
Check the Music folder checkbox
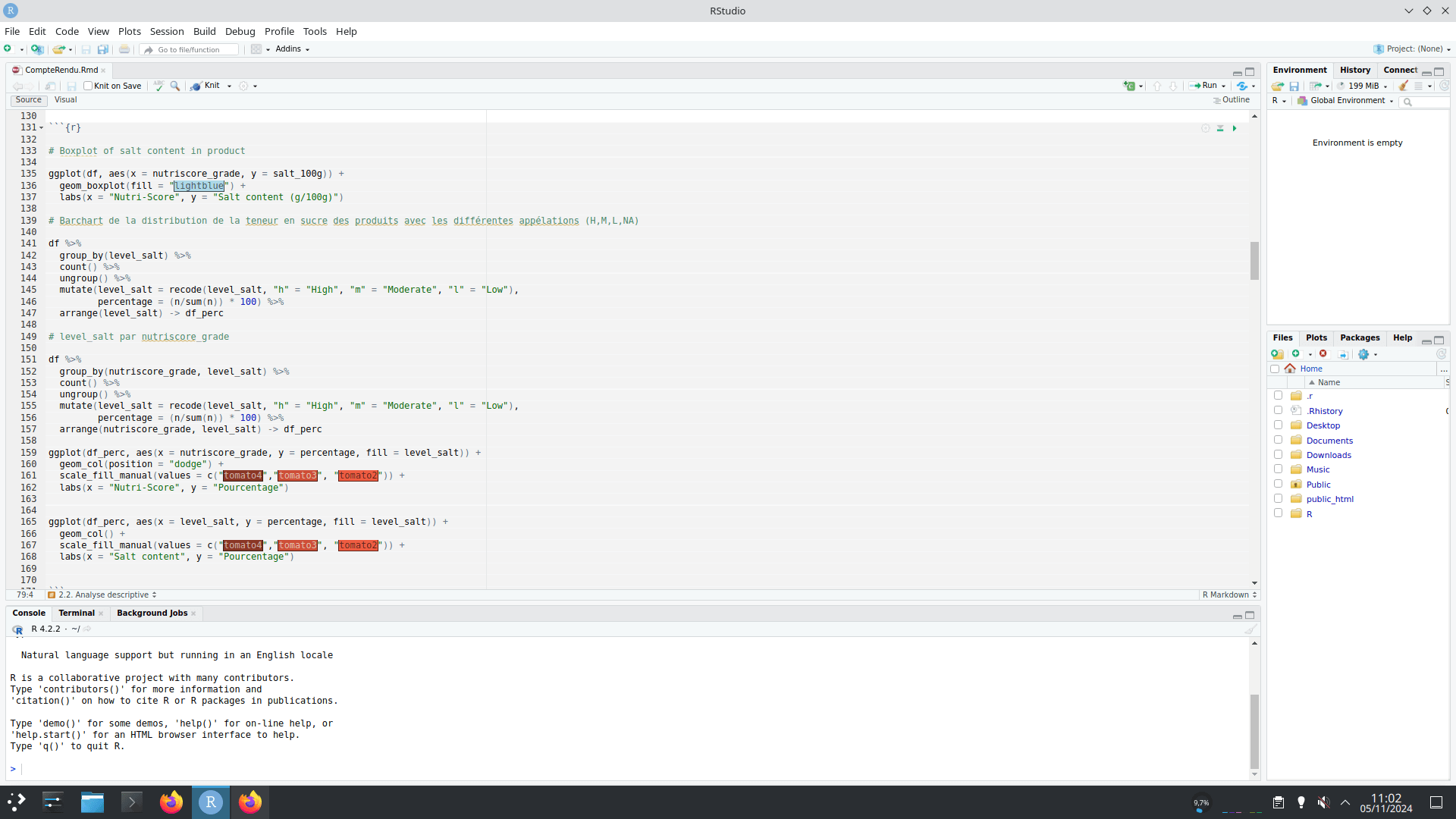[x=1279, y=469]
